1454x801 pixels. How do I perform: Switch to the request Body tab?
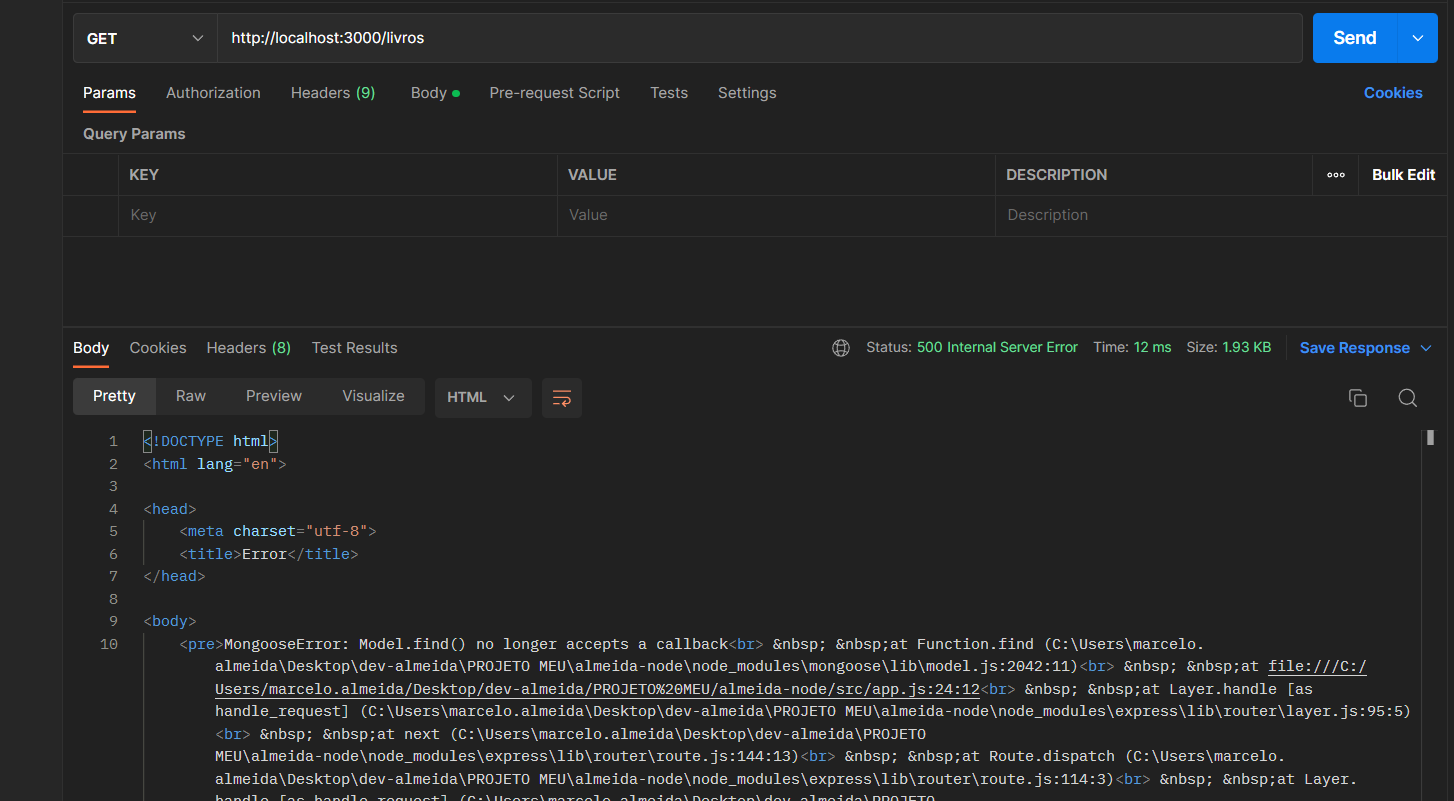coord(435,93)
